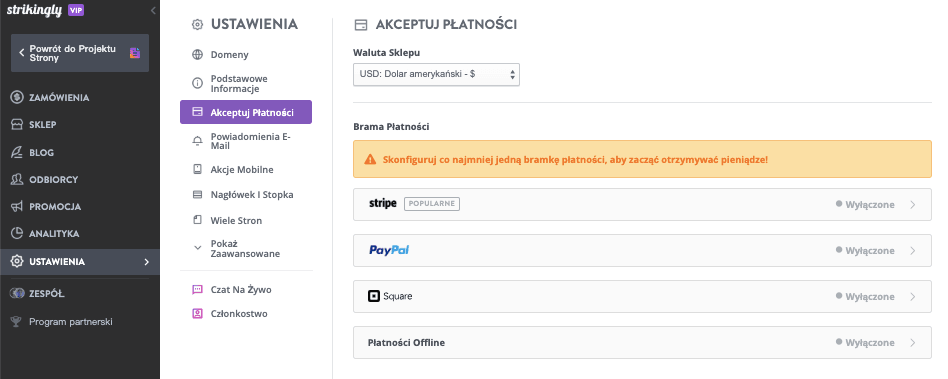Collapse the sidebar with the top arrow
The width and height of the screenshot is (948, 379).
click(x=153, y=10)
